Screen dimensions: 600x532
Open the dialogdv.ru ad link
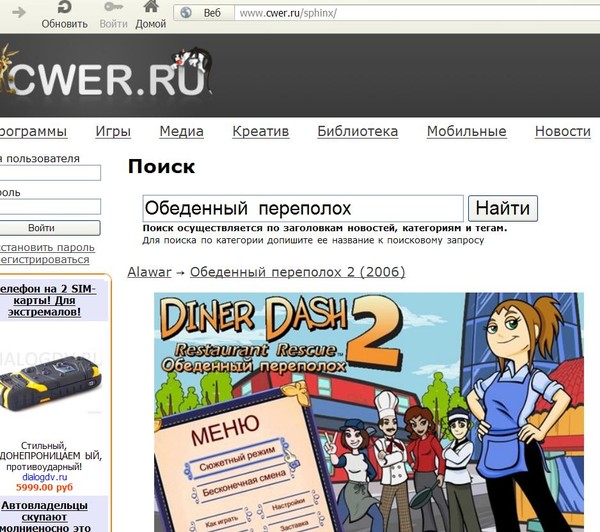(x=45, y=477)
